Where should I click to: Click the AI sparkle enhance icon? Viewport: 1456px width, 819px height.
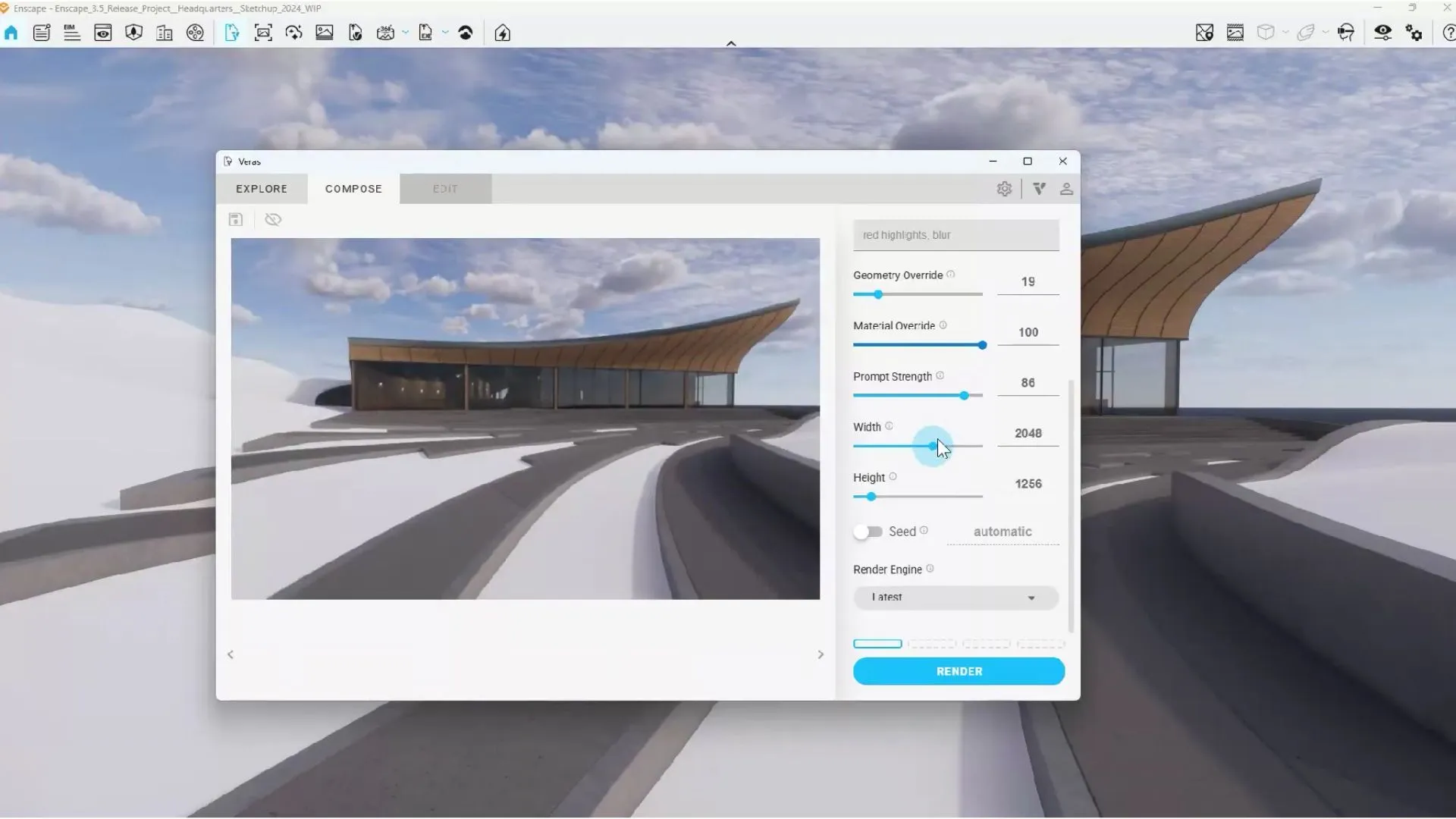294,33
